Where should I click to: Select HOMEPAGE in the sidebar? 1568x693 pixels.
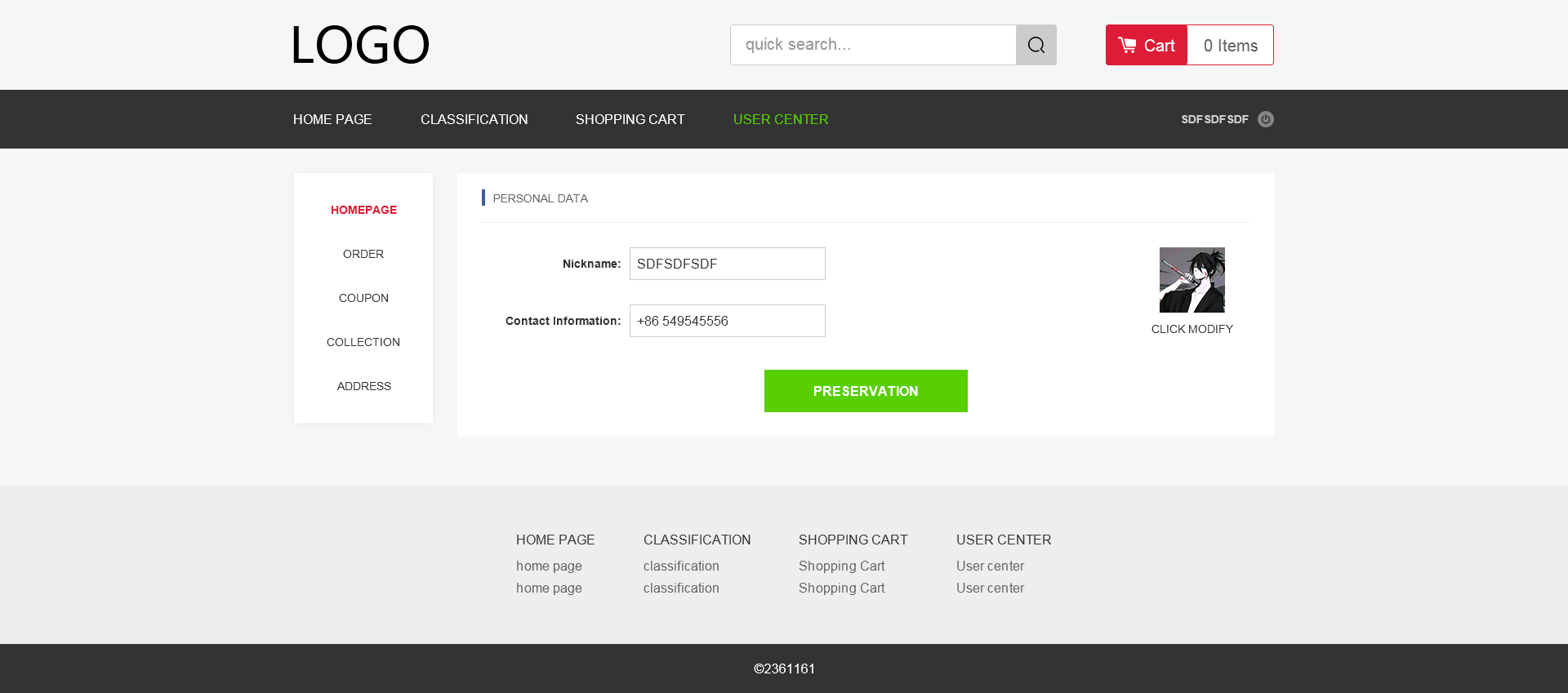click(363, 210)
